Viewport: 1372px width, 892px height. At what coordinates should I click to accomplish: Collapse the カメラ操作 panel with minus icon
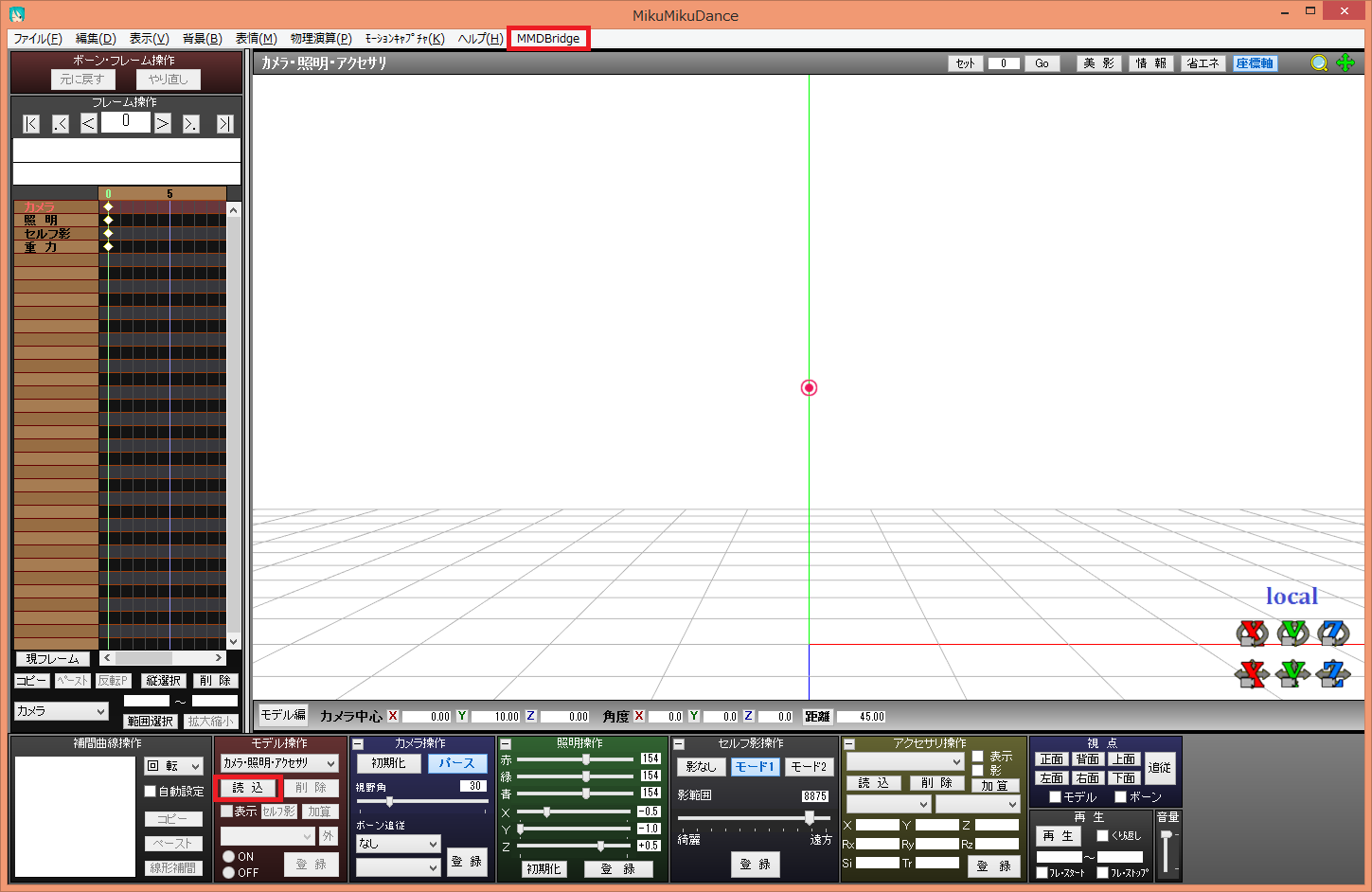(x=358, y=744)
